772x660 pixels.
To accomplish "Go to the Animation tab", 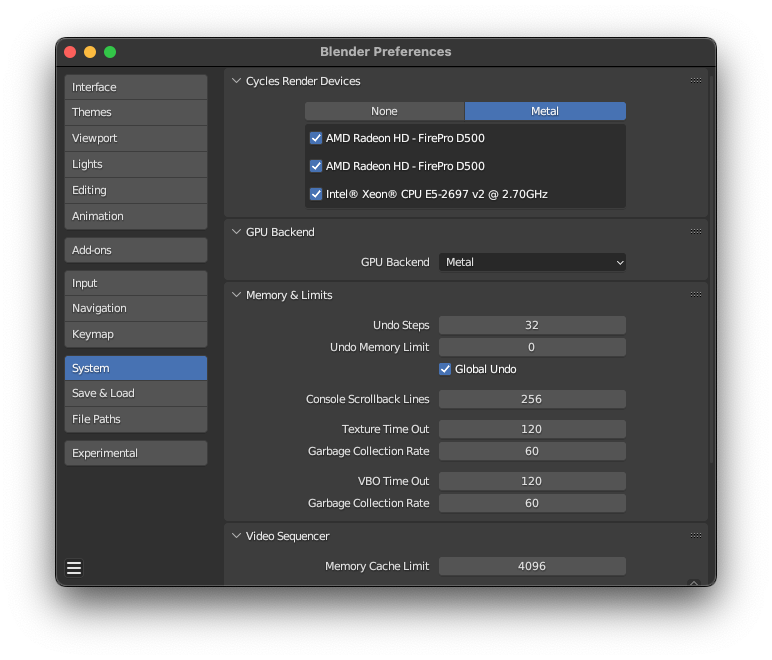I will click(136, 217).
